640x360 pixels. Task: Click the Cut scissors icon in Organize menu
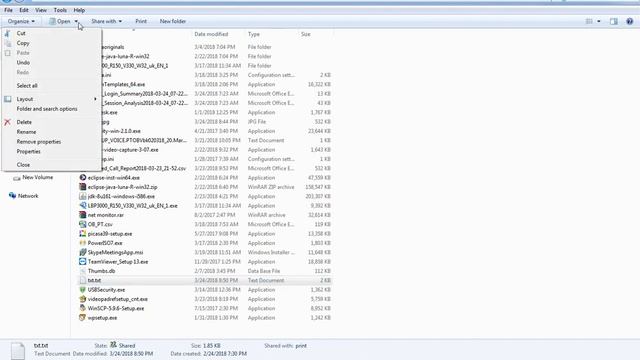[x=7, y=33]
